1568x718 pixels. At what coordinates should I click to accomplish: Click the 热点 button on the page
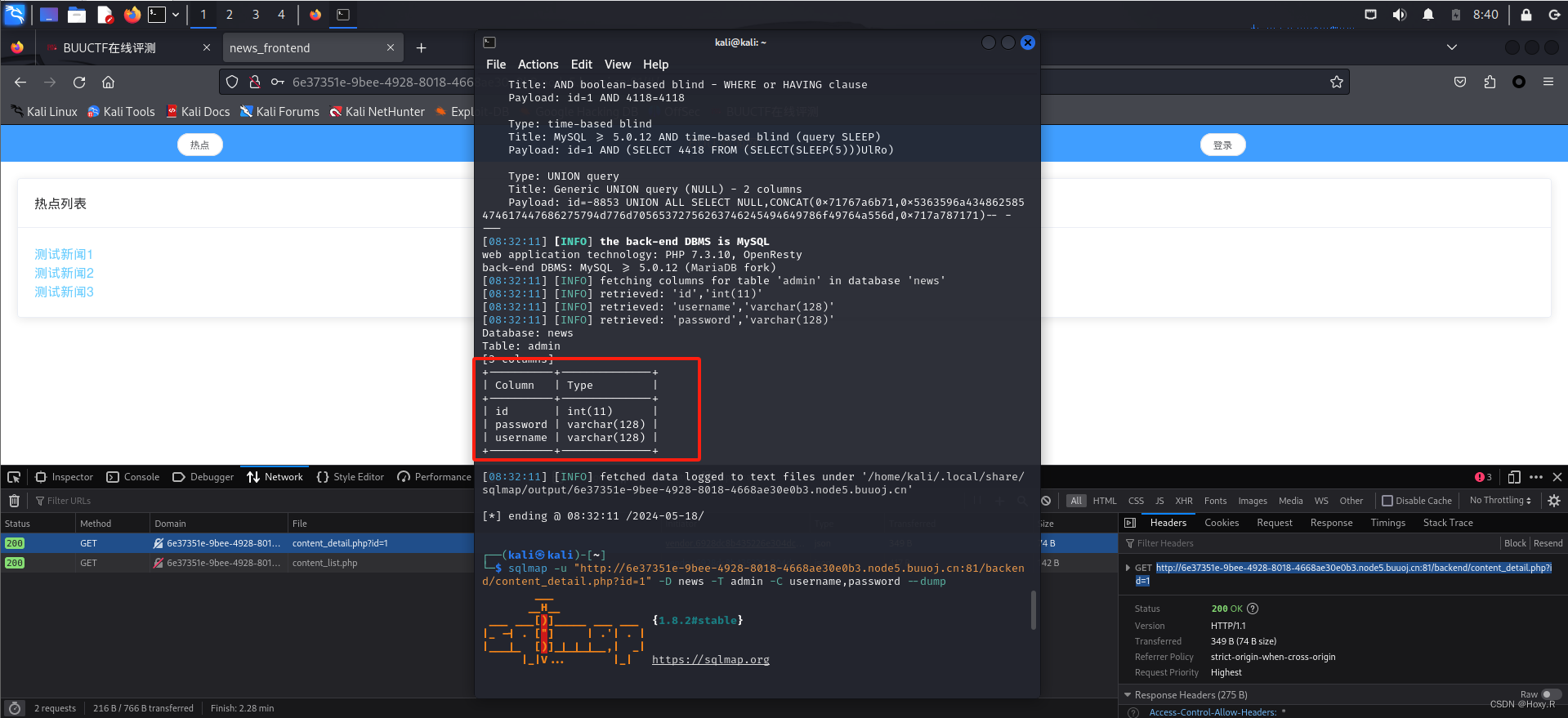[x=200, y=145]
